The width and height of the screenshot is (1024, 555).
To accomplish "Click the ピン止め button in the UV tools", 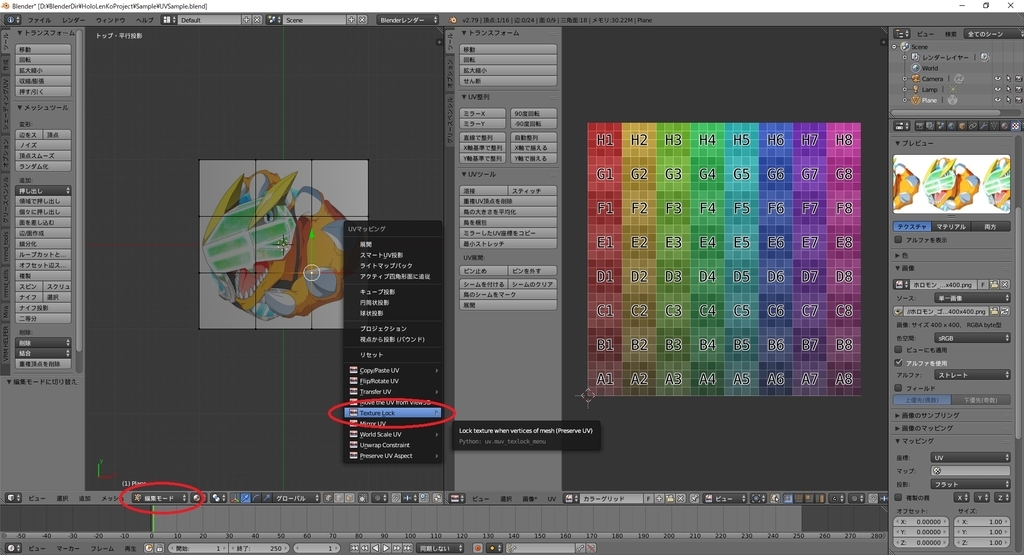I will coord(483,271).
